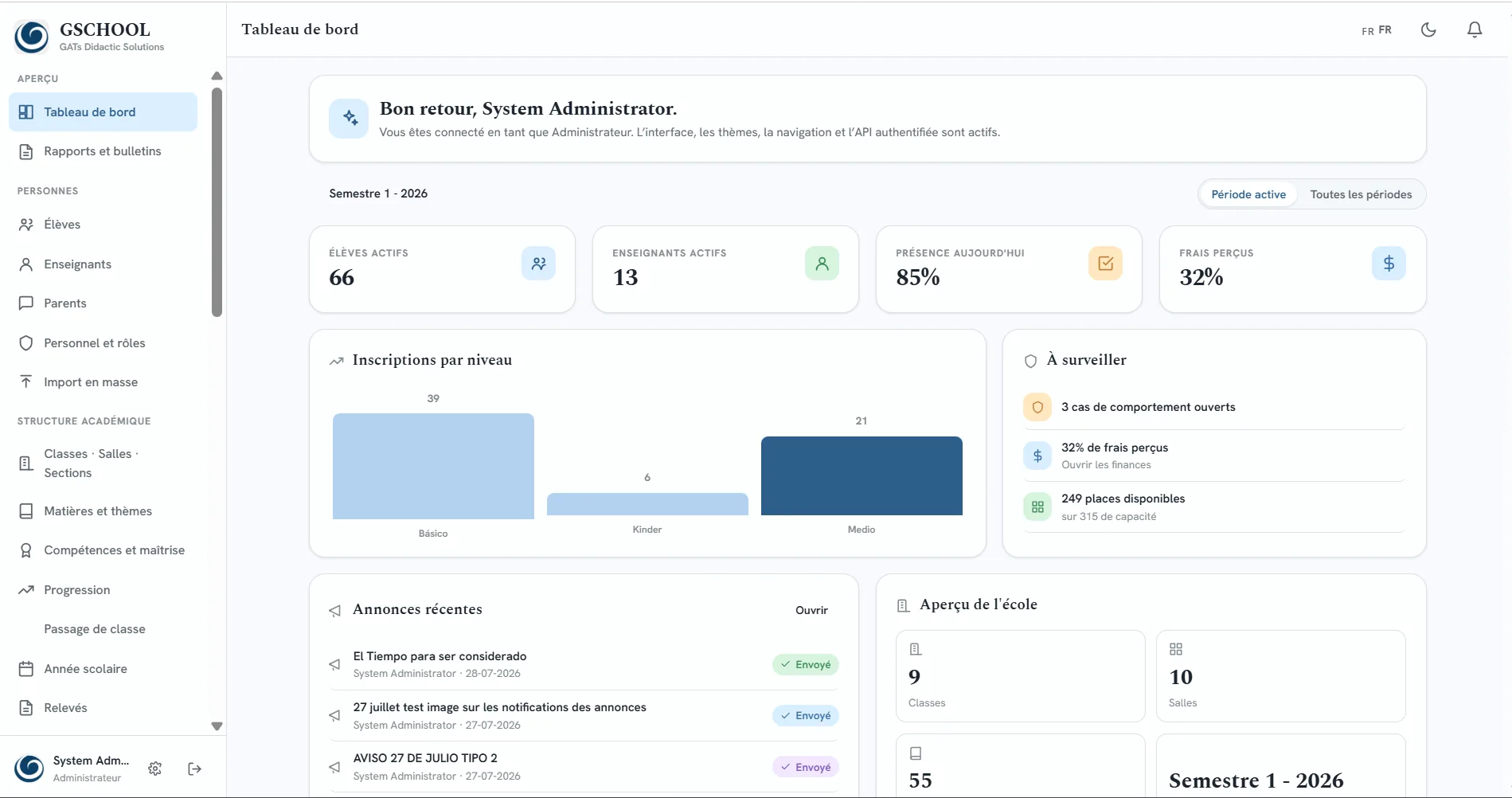
Task: Open announcement El Tiempo para ser considerado
Action: [x=584, y=664]
